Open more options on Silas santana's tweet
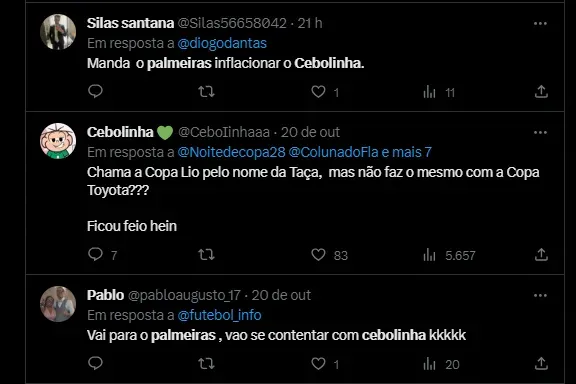 (x=540, y=24)
